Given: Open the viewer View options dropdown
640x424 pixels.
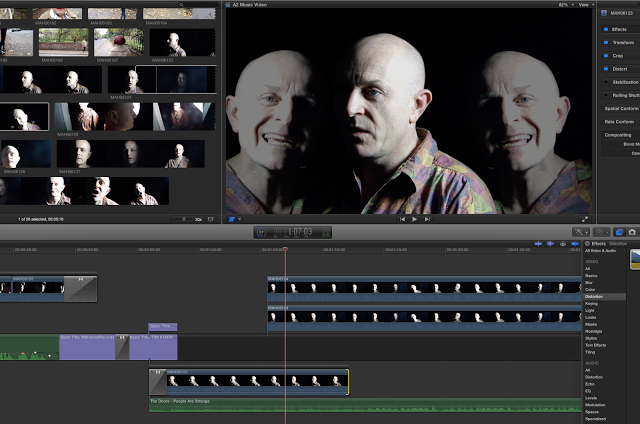Looking at the screenshot, I should (x=587, y=5).
